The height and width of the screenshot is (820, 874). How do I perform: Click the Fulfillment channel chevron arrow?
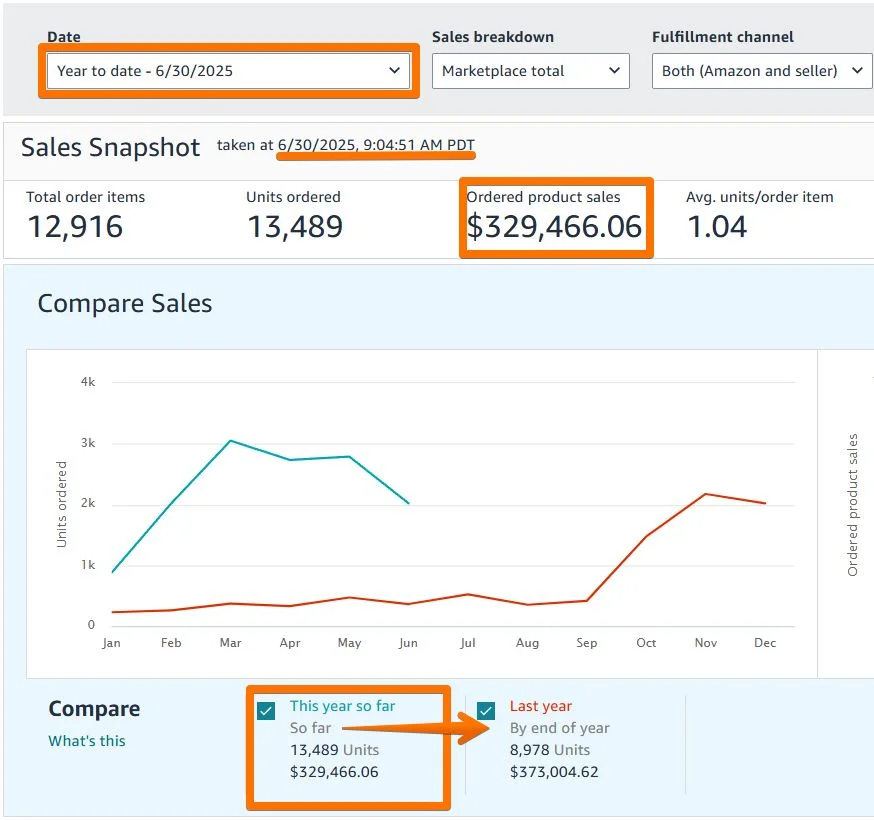[x=855, y=71]
